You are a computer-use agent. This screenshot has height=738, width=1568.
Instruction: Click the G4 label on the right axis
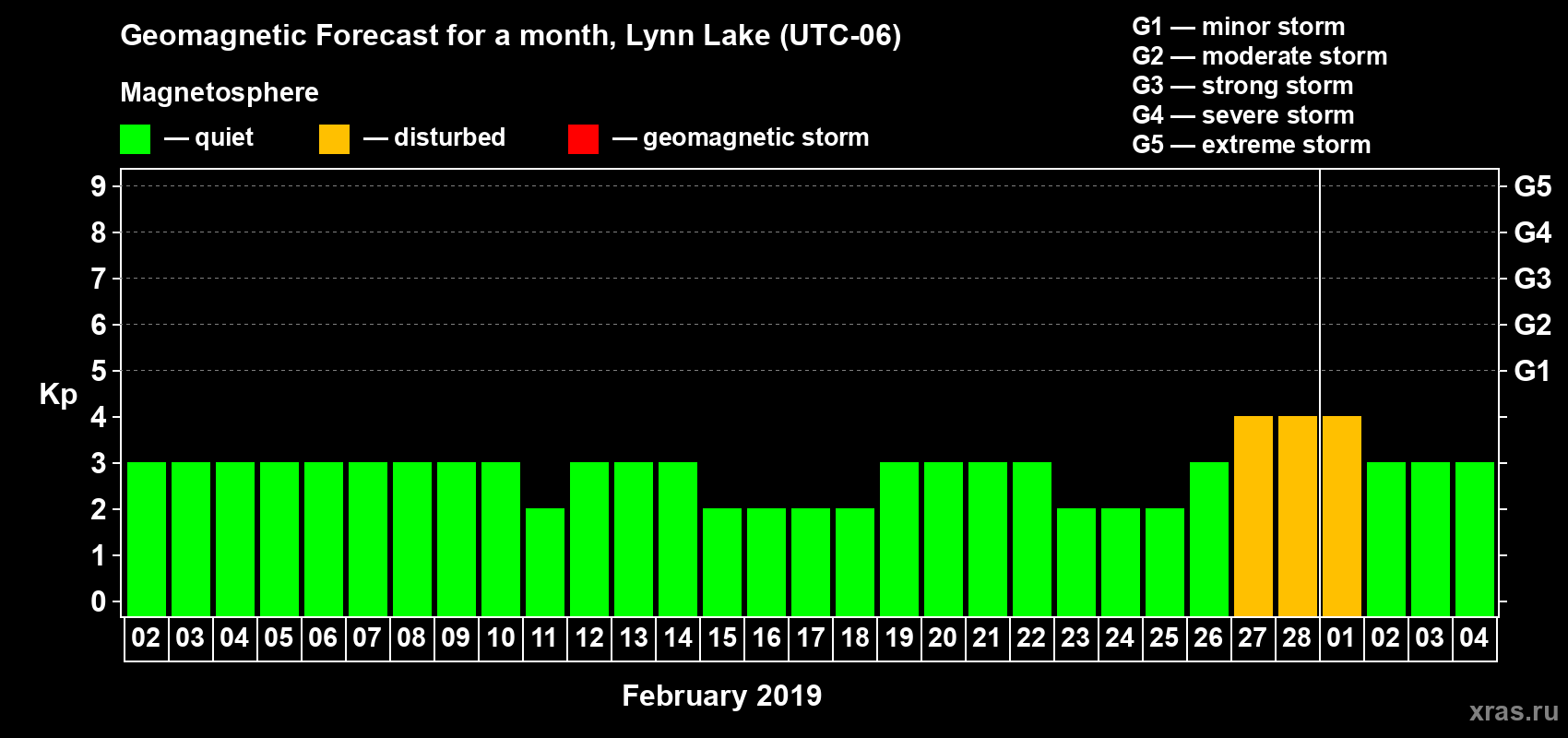[x=1532, y=232]
